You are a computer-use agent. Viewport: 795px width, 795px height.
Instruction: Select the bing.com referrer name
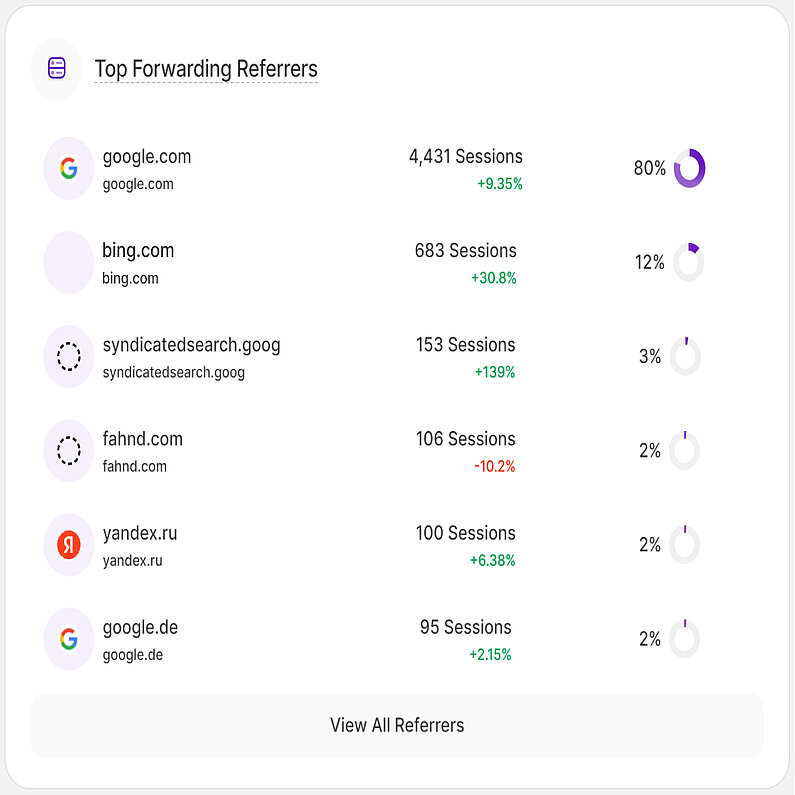click(138, 251)
